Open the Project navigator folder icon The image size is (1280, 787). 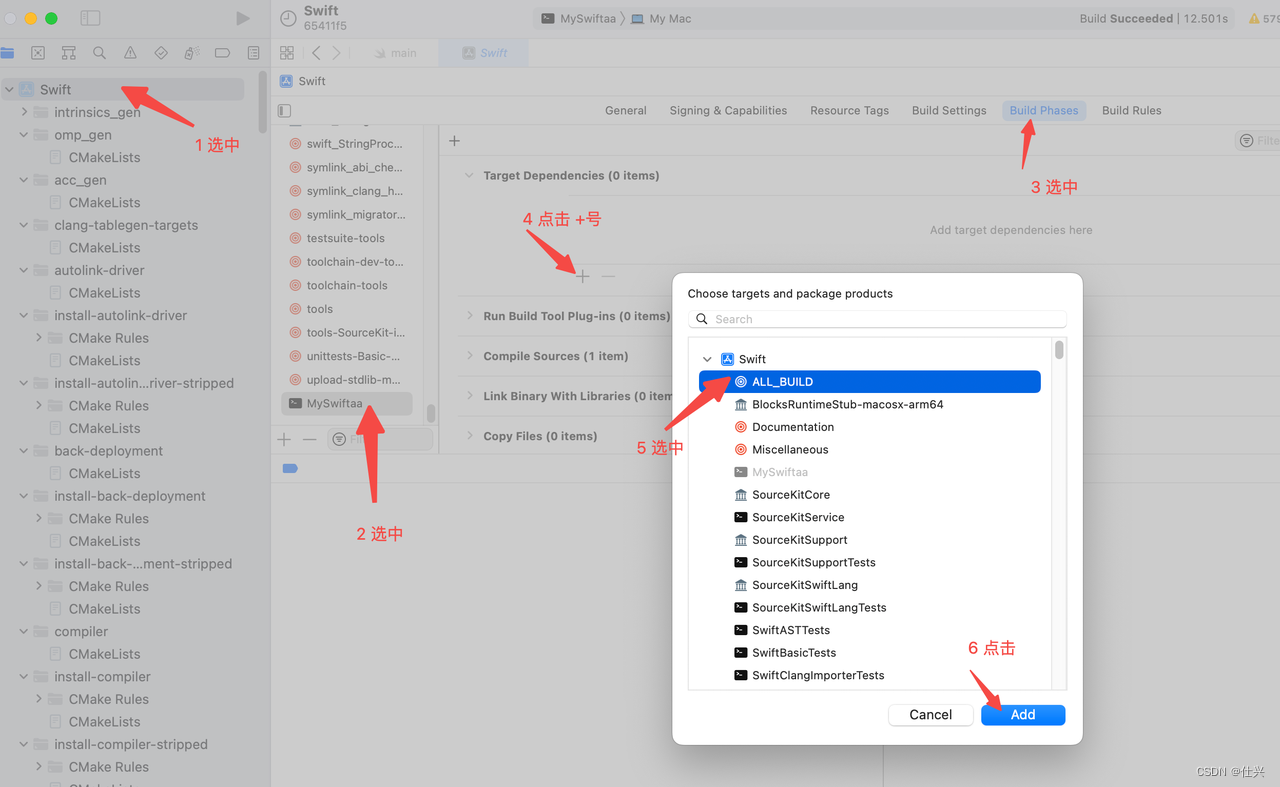point(8,53)
